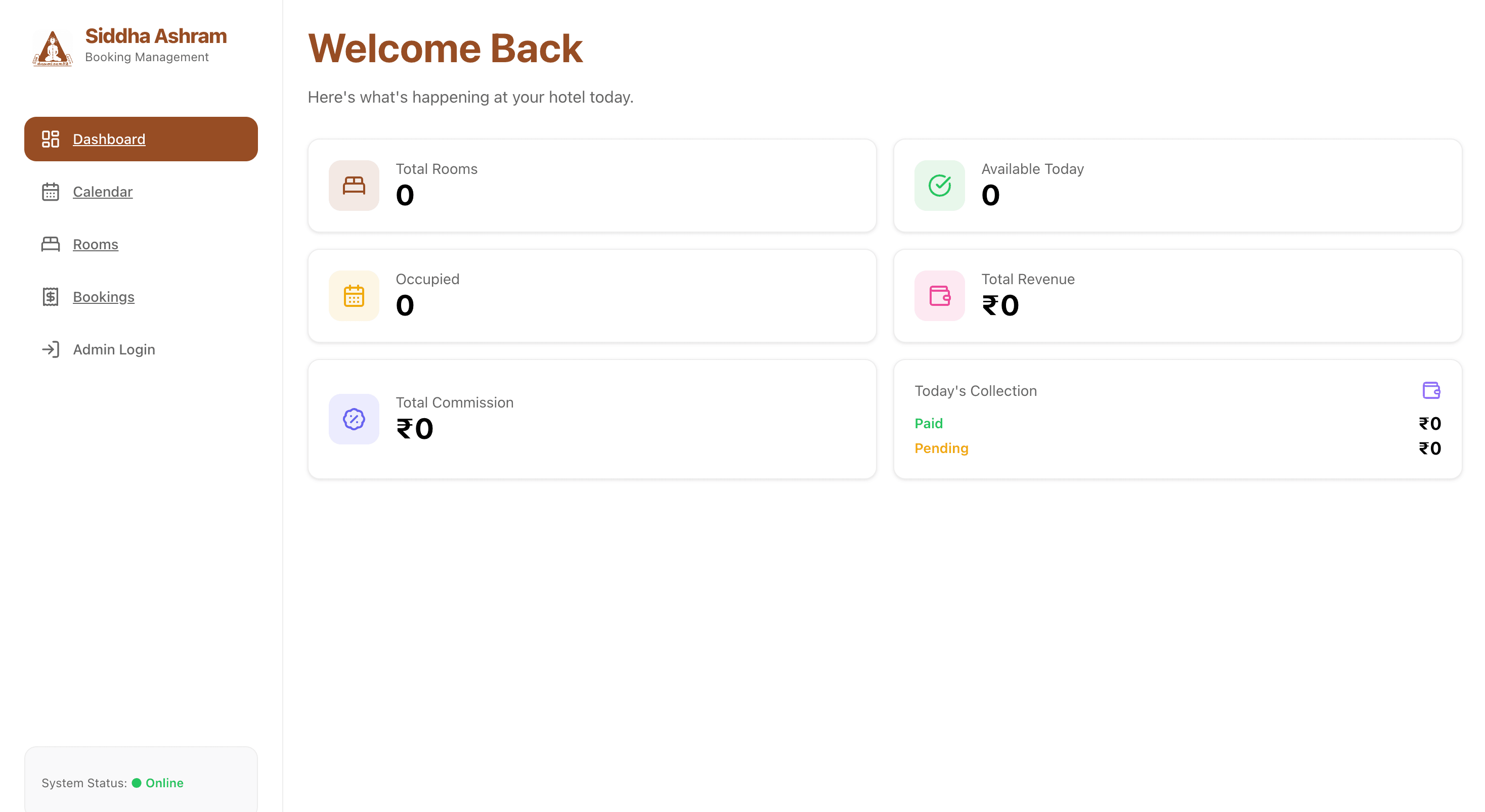Select the Paid collection row label
Viewport: 1485px width, 812px height.
click(x=928, y=423)
